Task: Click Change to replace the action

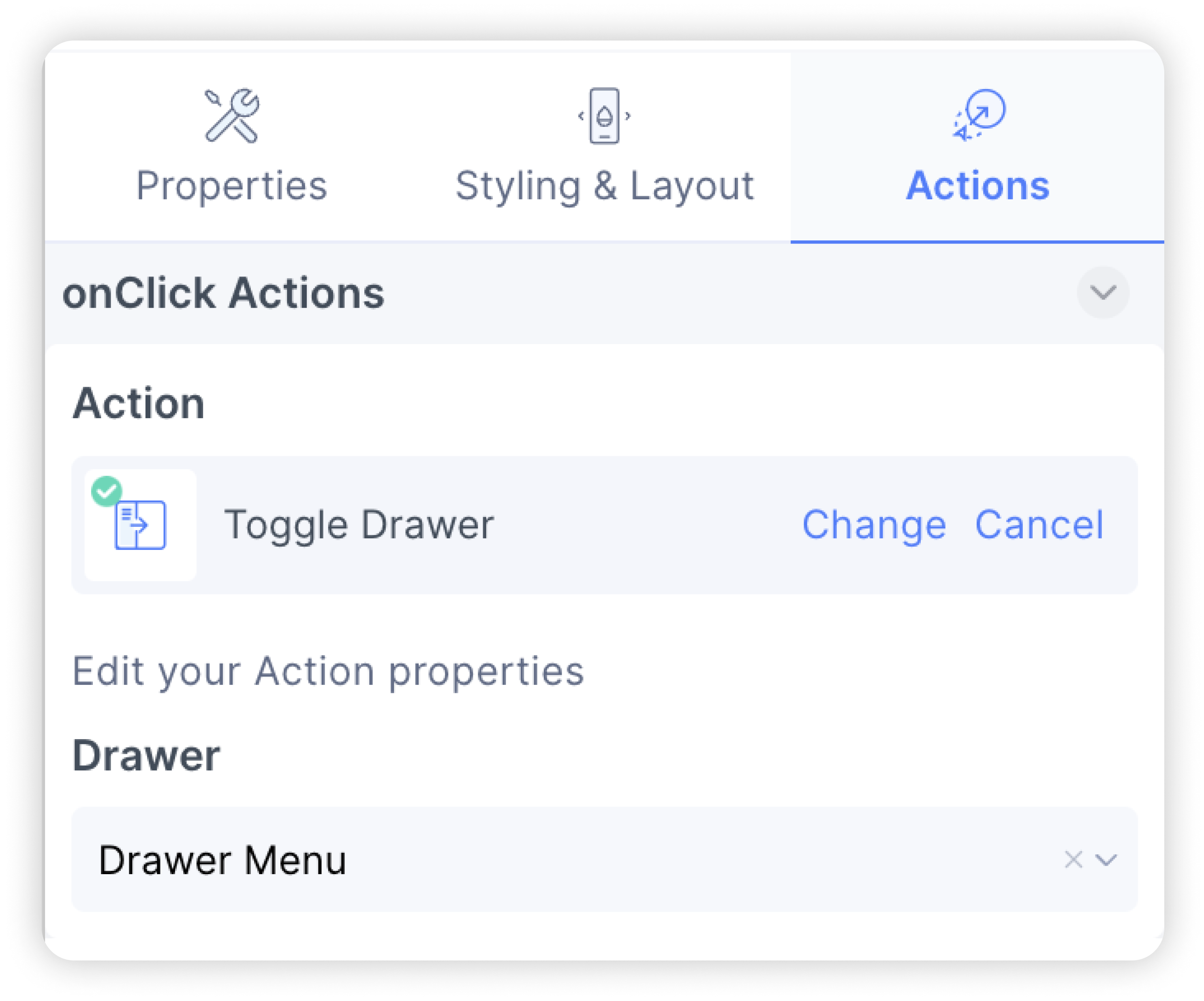Action: coord(876,524)
